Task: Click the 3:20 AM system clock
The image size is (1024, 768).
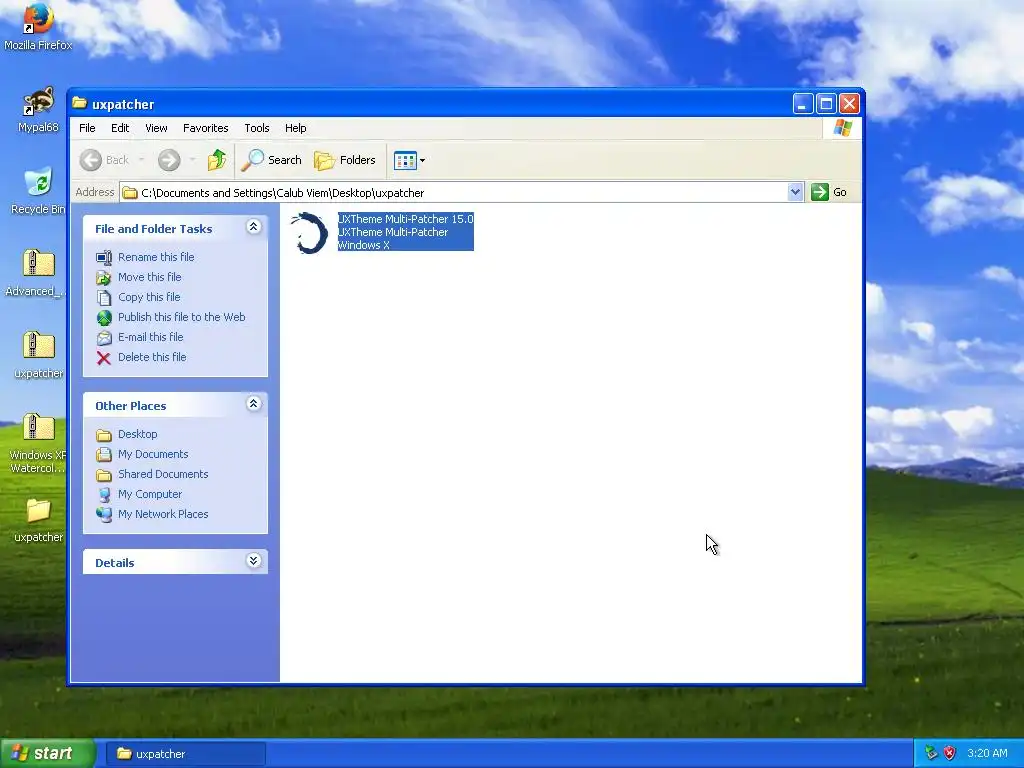Action: pos(987,753)
